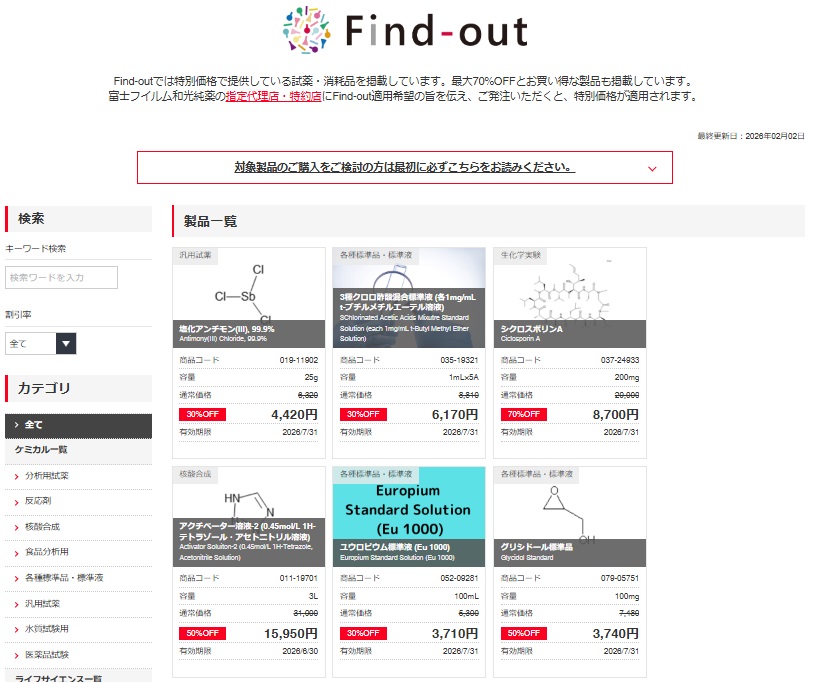Click the chevron arrow on the notice banner
Screen dimensions: 813x682
[652, 169]
